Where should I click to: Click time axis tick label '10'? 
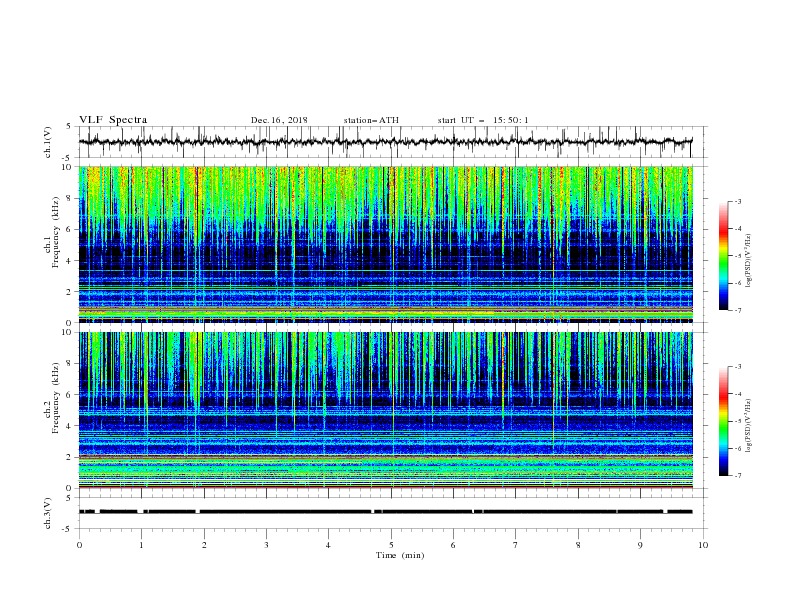click(x=703, y=545)
